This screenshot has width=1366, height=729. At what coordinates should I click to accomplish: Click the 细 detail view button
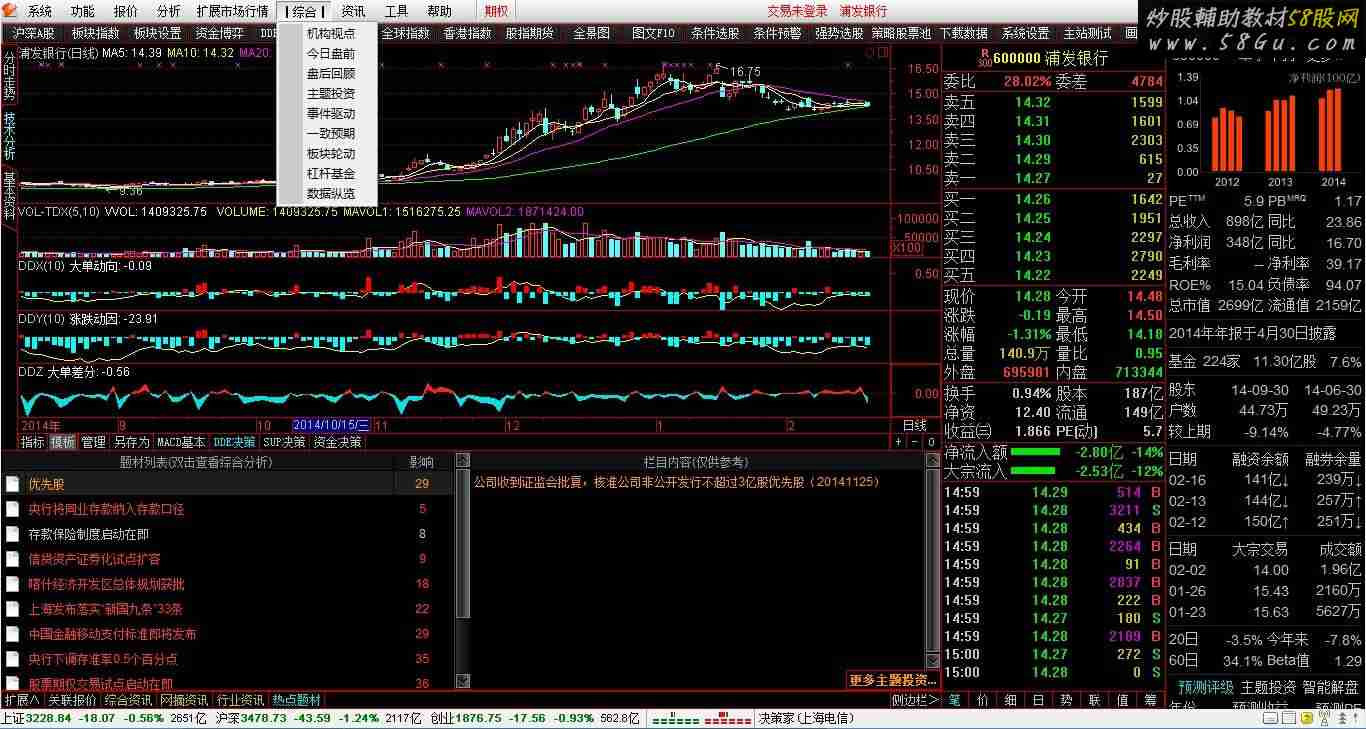pos(1011,700)
